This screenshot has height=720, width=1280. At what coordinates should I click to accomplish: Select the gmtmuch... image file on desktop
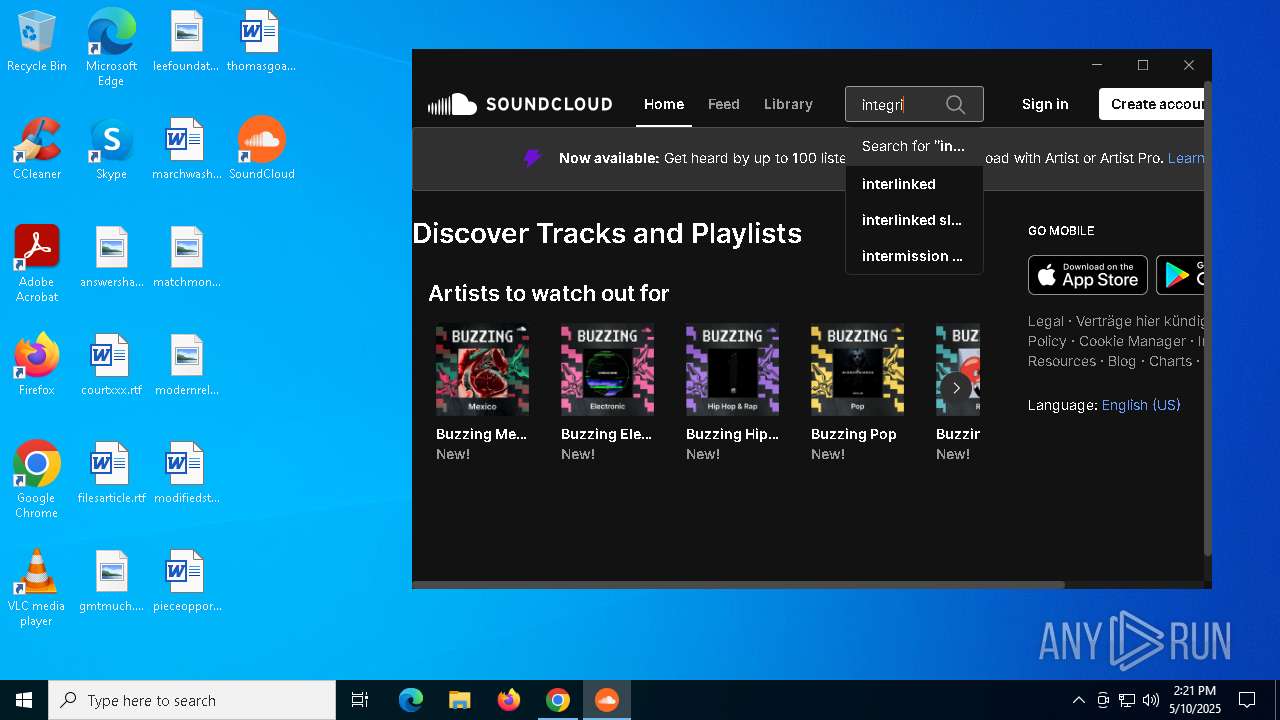pyautogui.click(x=111, y=581)
